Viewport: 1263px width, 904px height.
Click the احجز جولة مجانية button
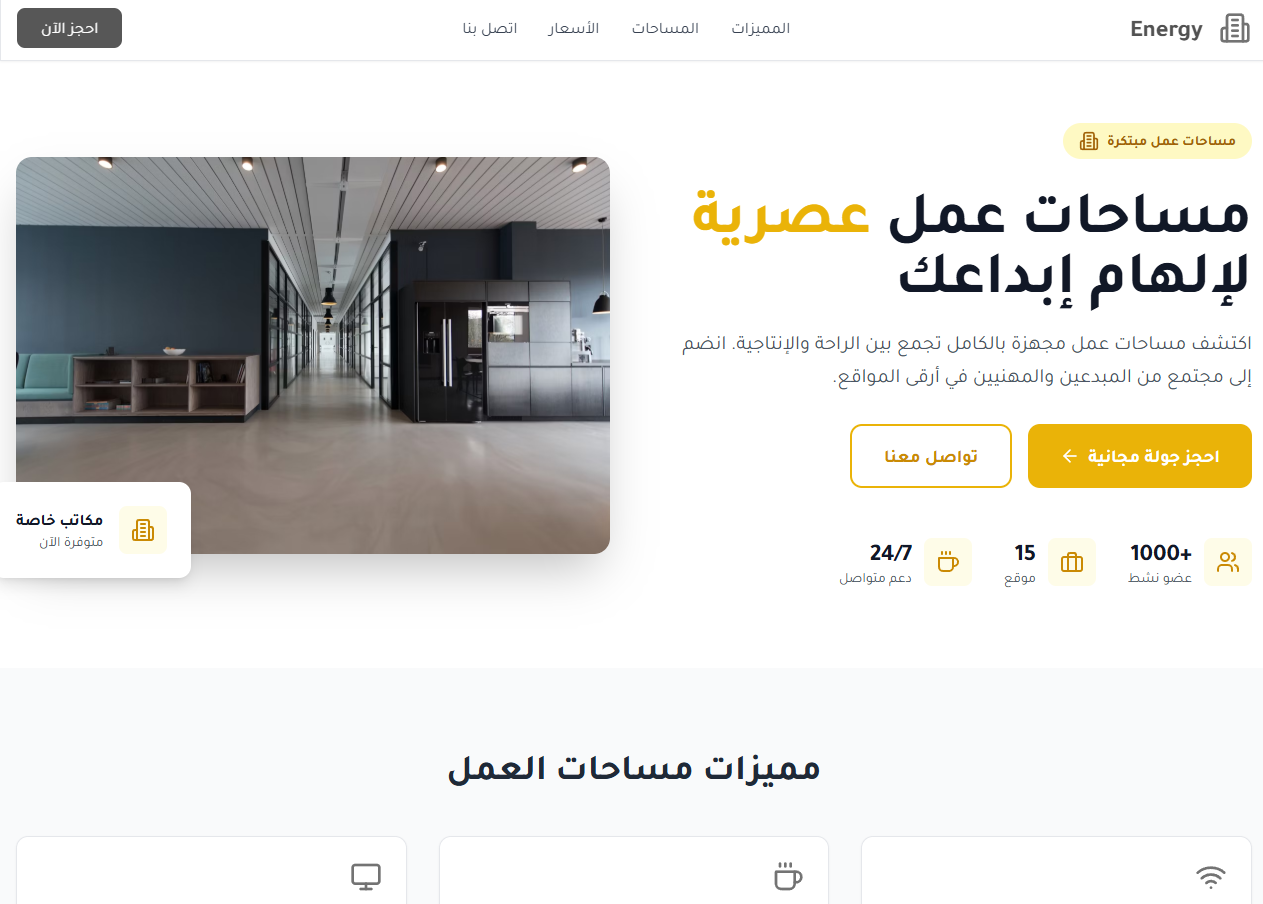1140,456
